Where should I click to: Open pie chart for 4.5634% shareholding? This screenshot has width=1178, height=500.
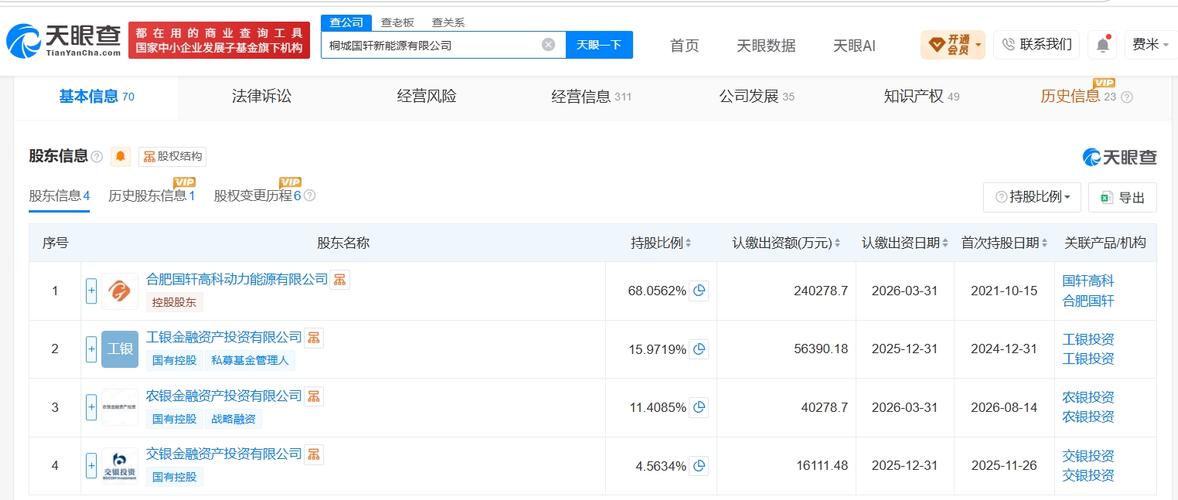[699, 465]
